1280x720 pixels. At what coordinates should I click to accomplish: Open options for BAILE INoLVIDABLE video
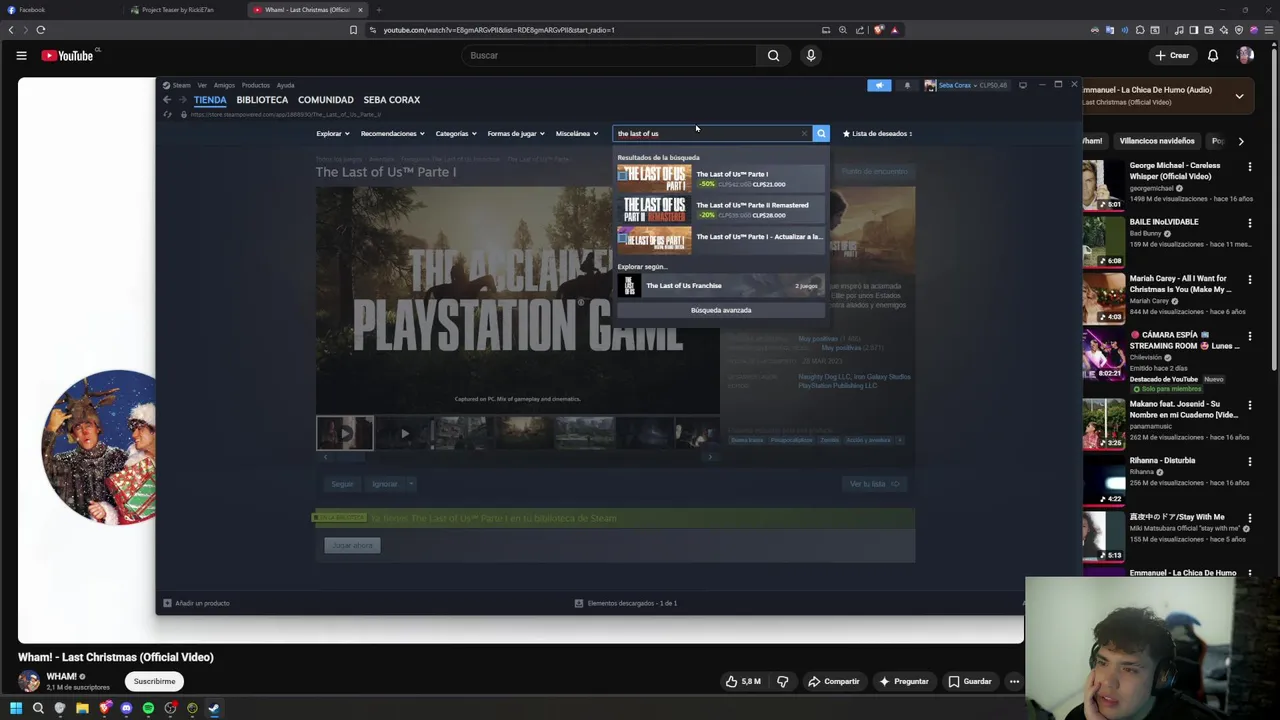[x=1249, y=223]
